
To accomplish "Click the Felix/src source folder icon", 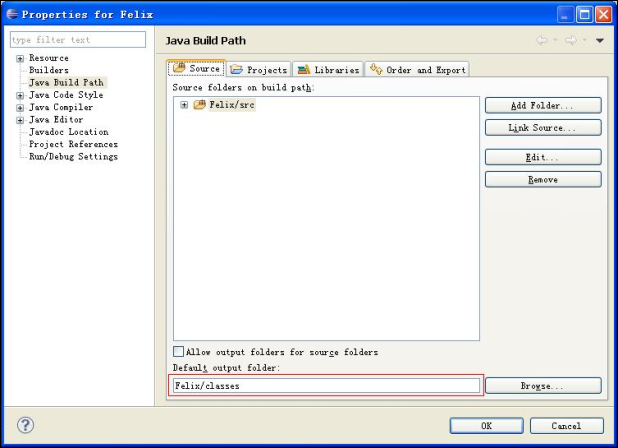I will pos(199,105).
